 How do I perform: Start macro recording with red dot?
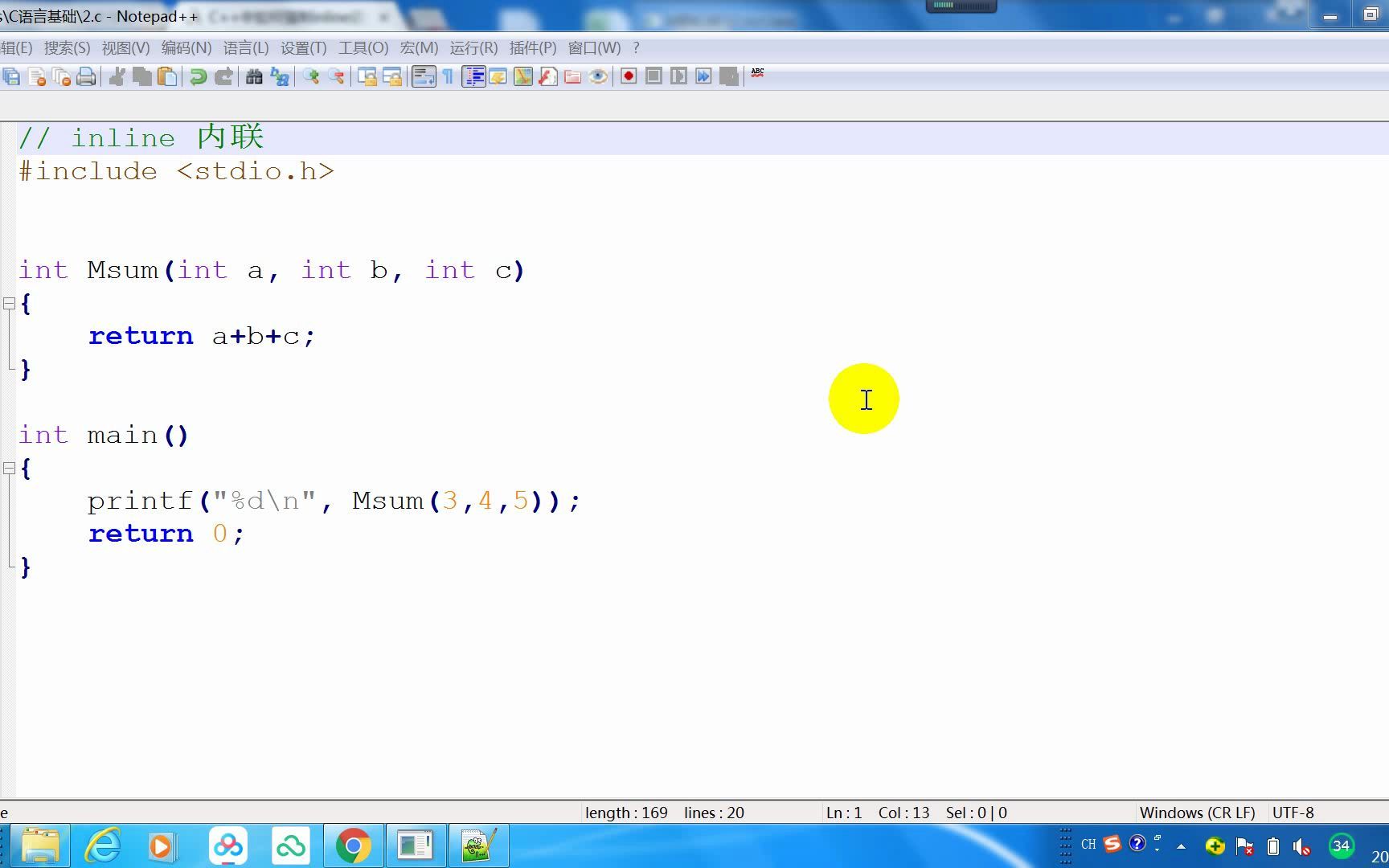point(629,76)
